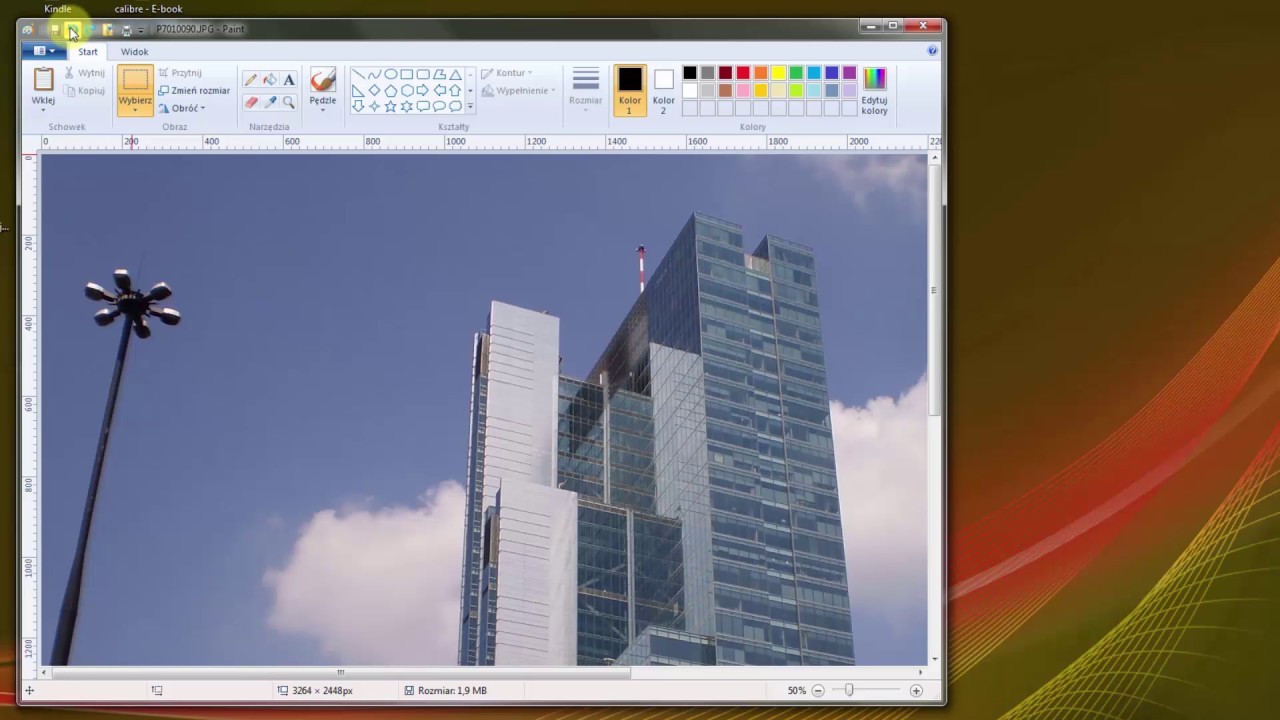Pick the red color swatch
Viewport: 1280px width, 720px height.
(x=743, y=73)
